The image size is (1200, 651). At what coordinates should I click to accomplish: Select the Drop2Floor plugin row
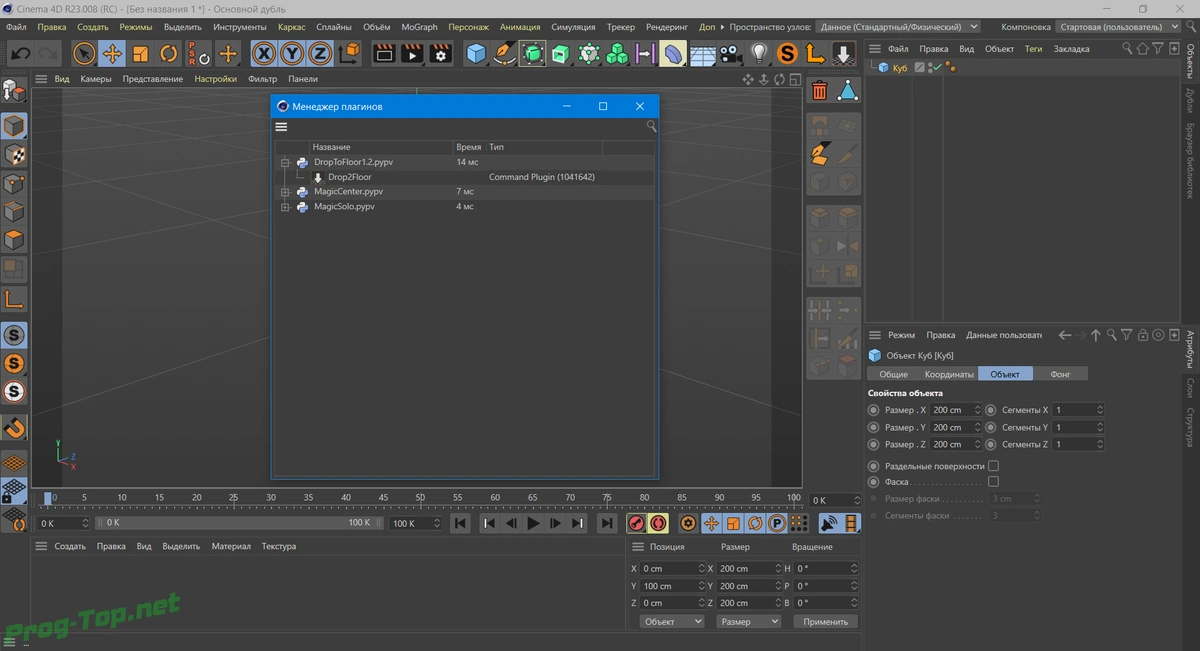point(464,177)
